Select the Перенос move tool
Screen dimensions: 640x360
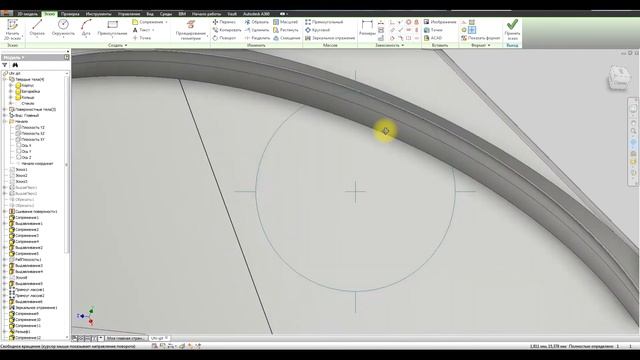click(224, 22)
